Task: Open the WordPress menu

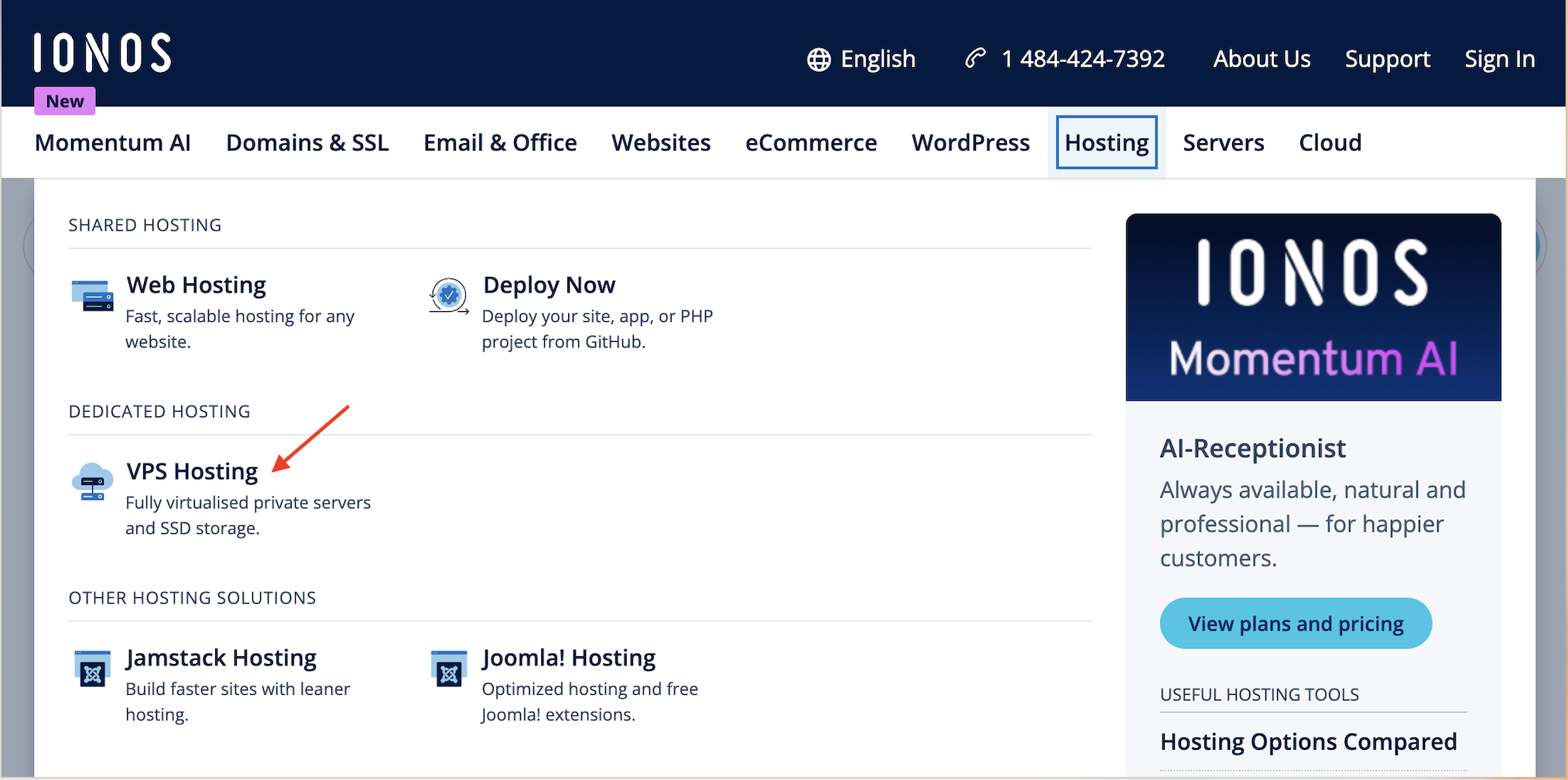Action: tap(971, 142)
